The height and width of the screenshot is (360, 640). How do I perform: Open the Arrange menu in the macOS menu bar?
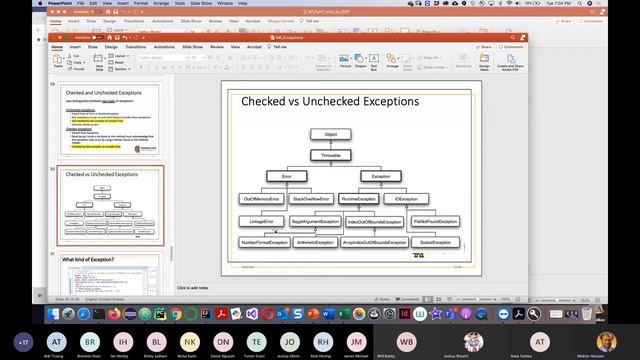[161, 3]
